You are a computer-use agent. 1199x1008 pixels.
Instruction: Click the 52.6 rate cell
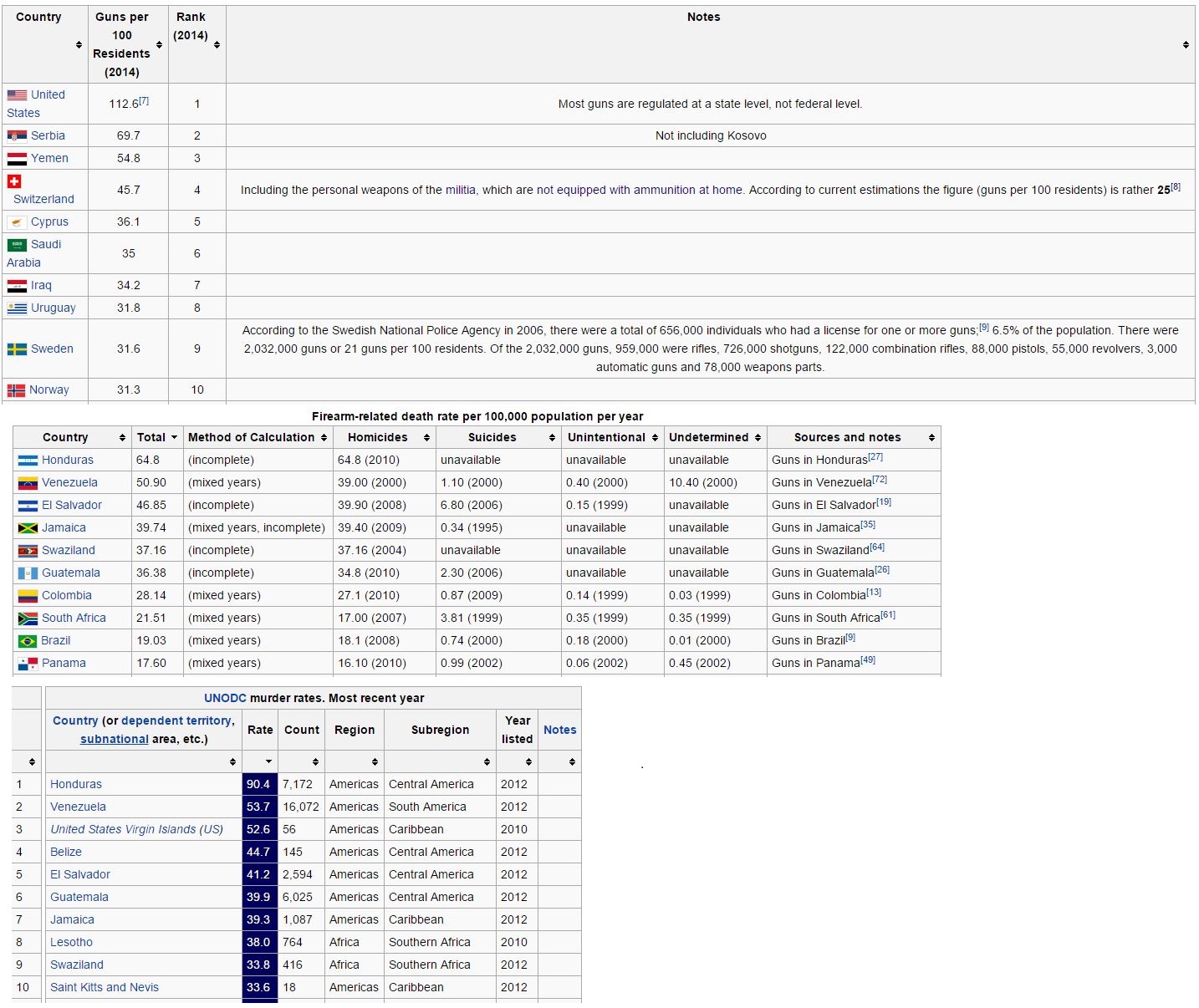coord(259,829)
